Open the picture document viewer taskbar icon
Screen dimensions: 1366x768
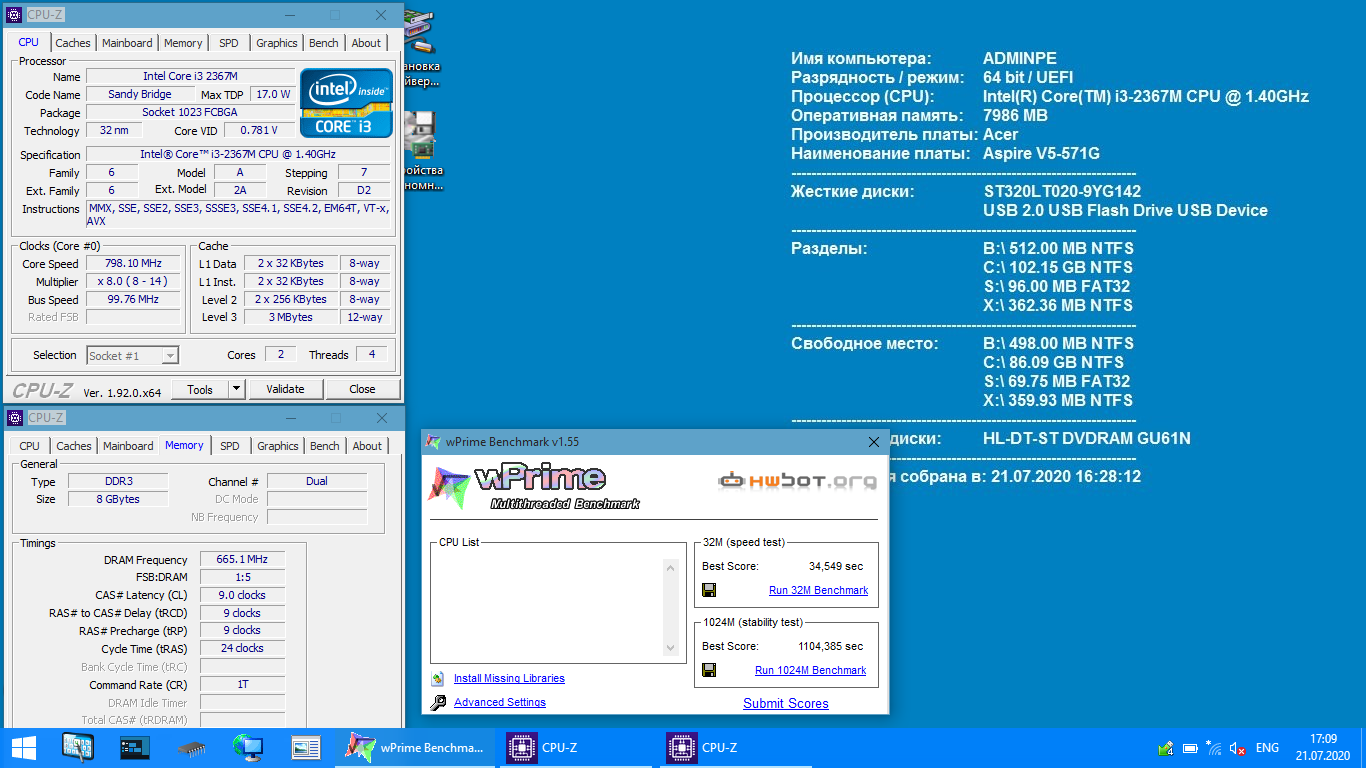(305, 747)
